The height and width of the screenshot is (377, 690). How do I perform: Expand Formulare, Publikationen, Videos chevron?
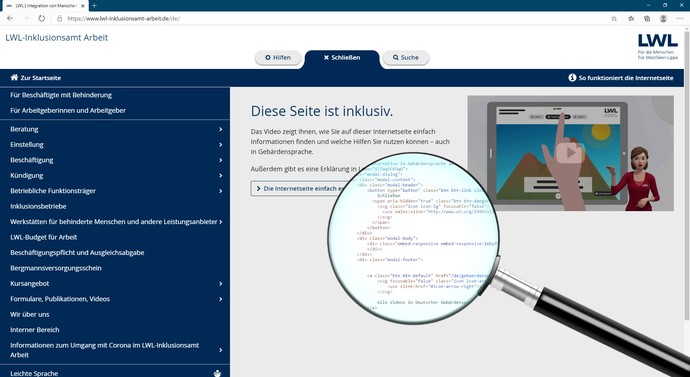tap(220, 299)
